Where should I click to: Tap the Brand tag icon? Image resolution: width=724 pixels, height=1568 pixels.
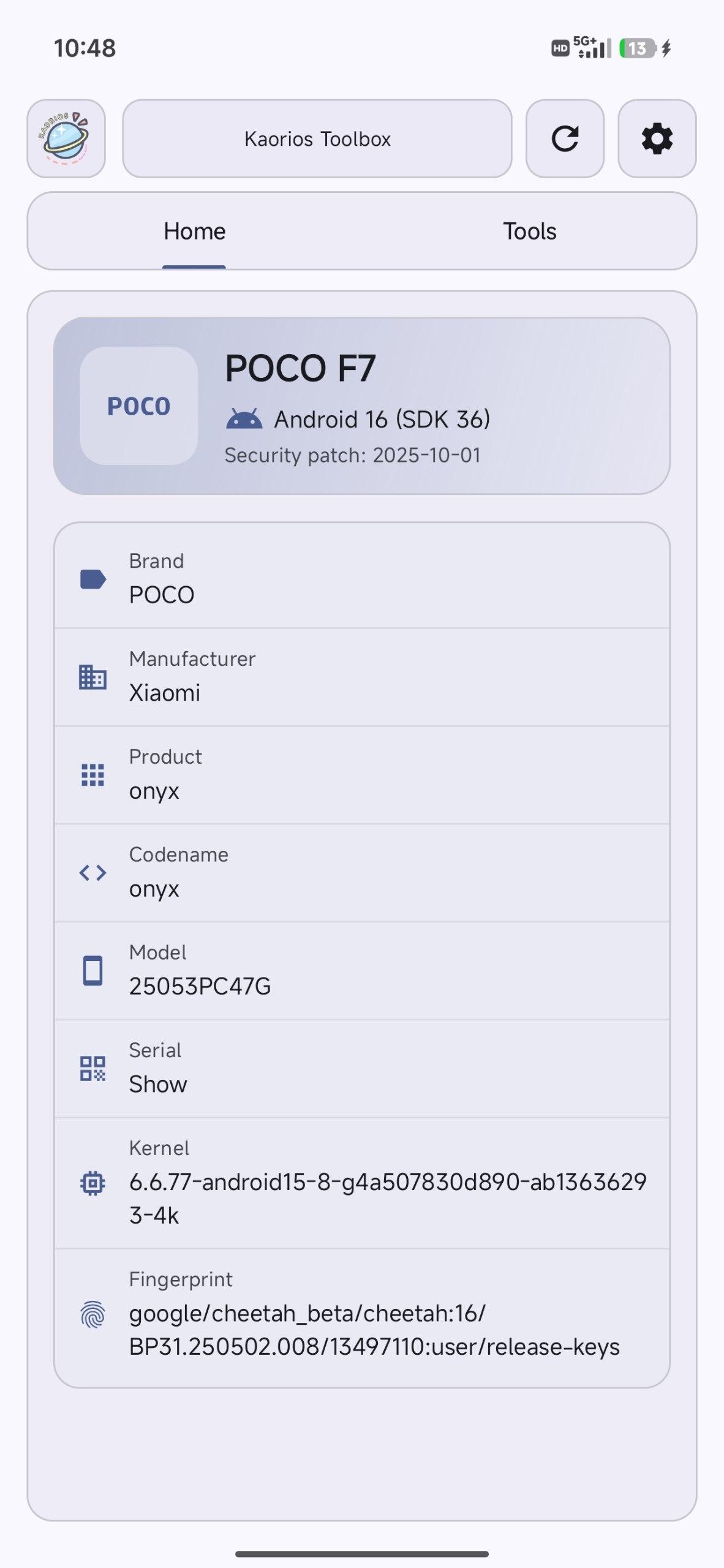[92, 579]
